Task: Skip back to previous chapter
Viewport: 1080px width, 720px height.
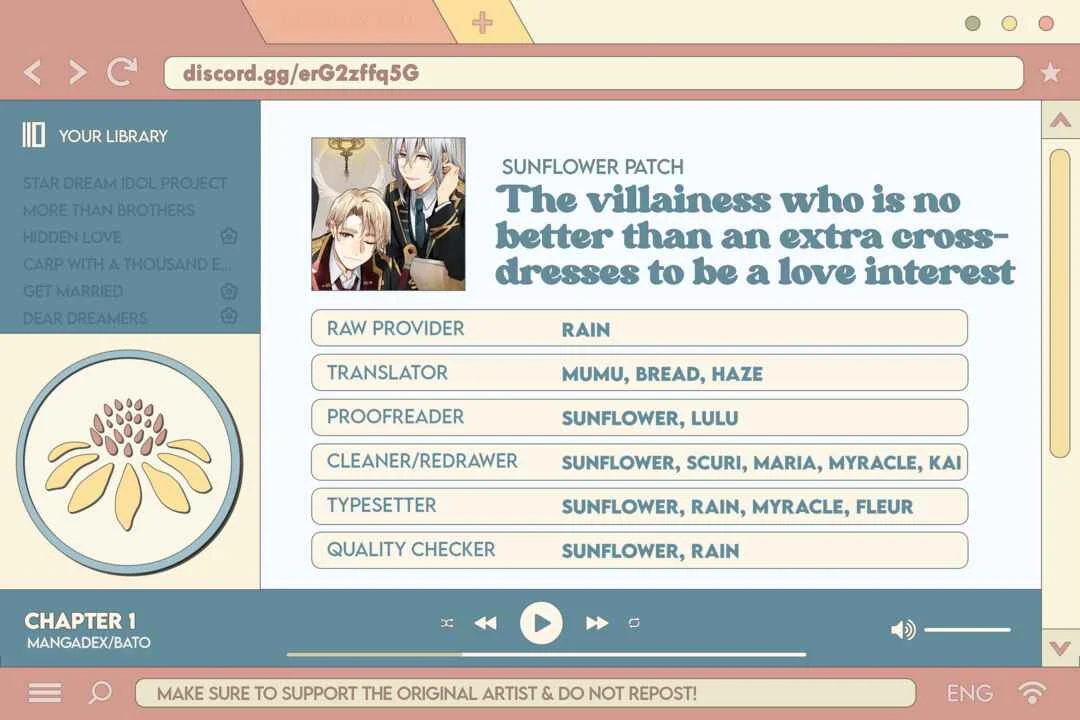Action: tap(486, 623)
